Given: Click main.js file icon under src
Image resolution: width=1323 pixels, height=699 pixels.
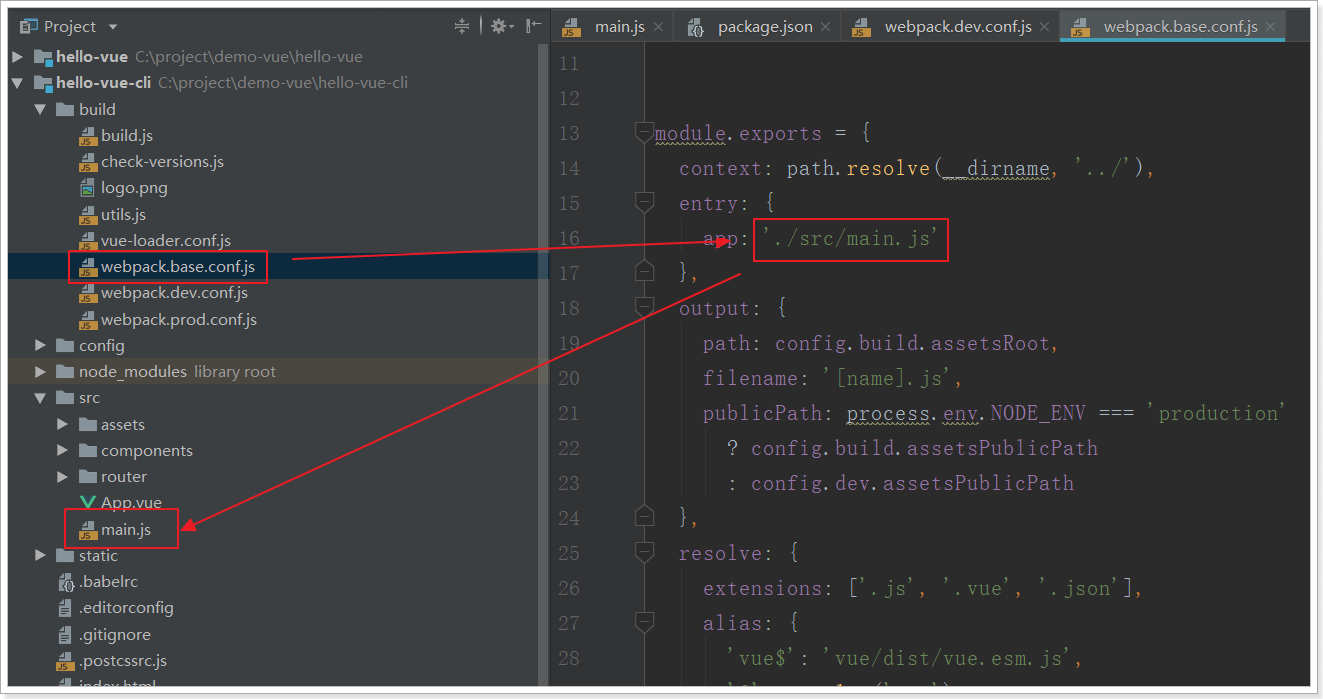Looking at the screenshot, I should pos(88,529).
